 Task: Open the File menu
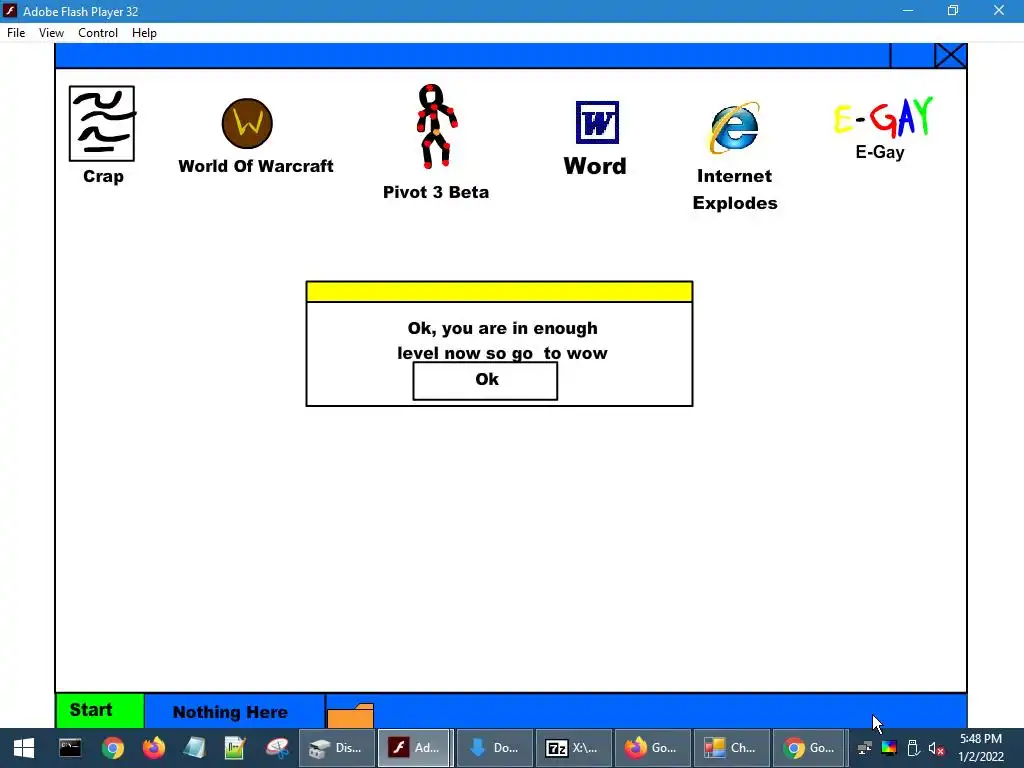(x=16, y=33)
